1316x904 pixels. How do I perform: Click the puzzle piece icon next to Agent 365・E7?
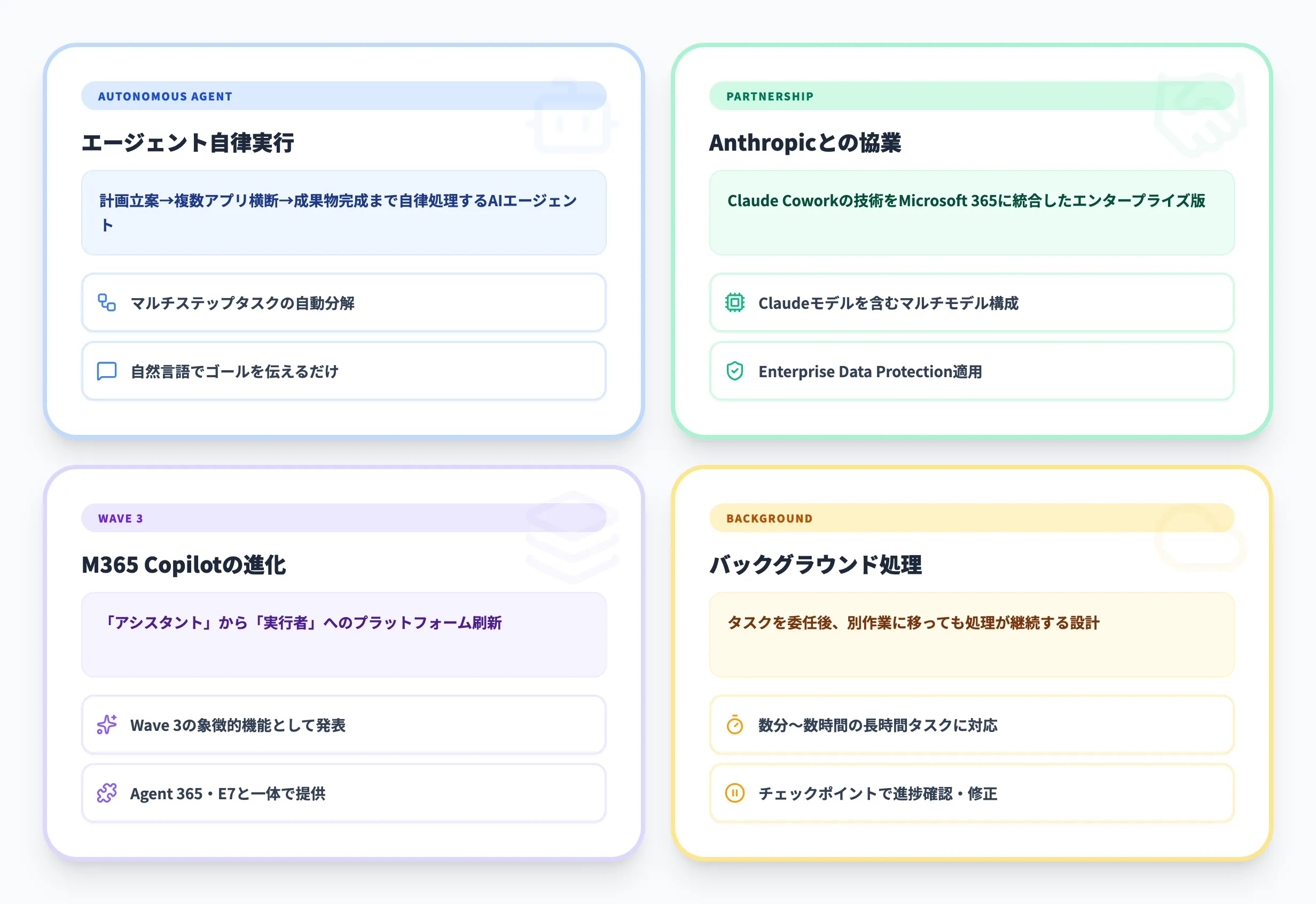click(x=106, y=793)
